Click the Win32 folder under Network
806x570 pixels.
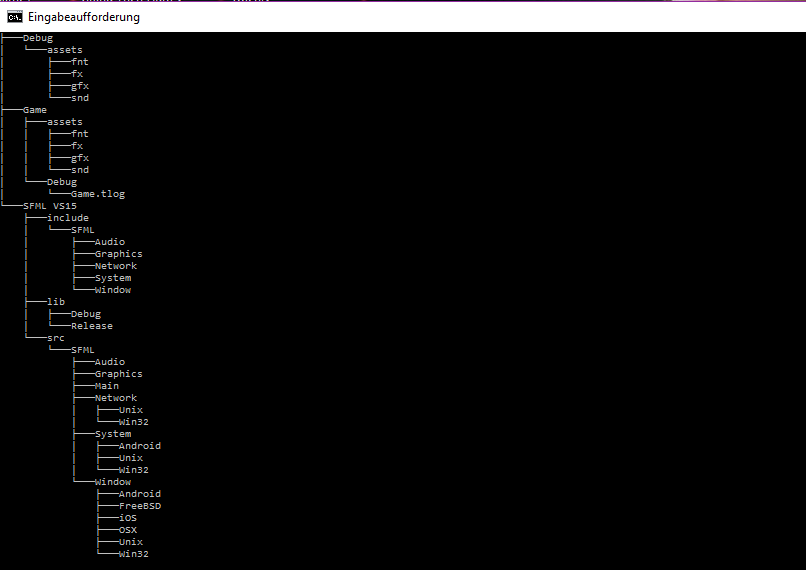click(134, 422)
